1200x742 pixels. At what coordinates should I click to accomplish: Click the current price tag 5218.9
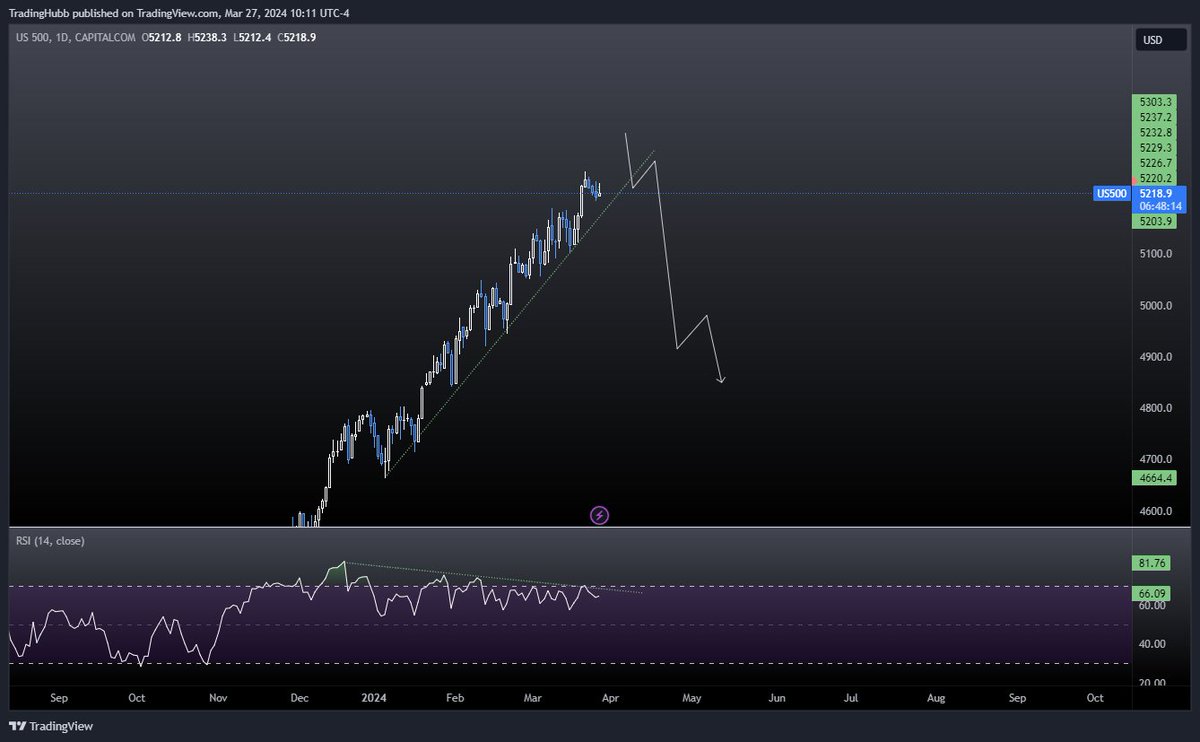click(1158, 192)
